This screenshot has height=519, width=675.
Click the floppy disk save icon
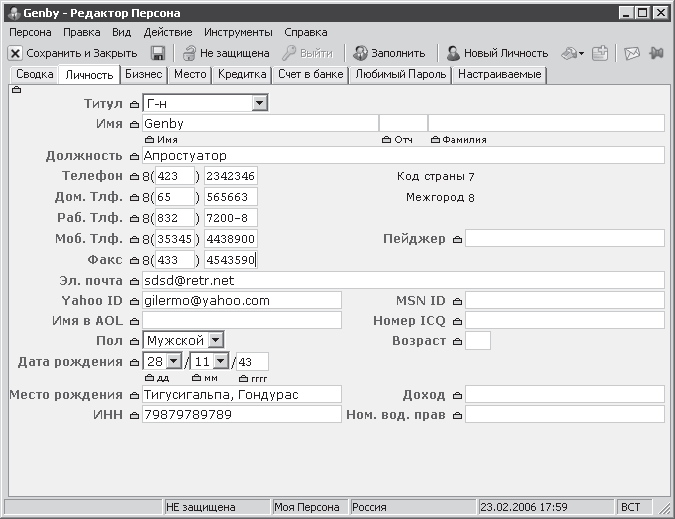pos(158,53)
